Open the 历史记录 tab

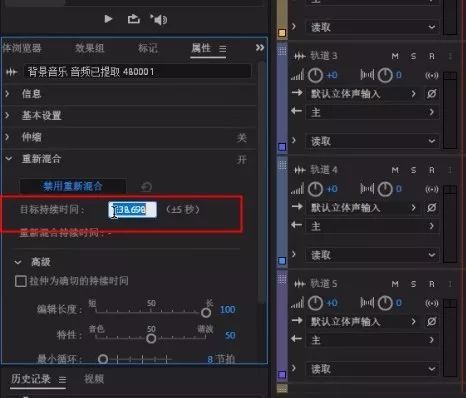(x=31, y=379)
